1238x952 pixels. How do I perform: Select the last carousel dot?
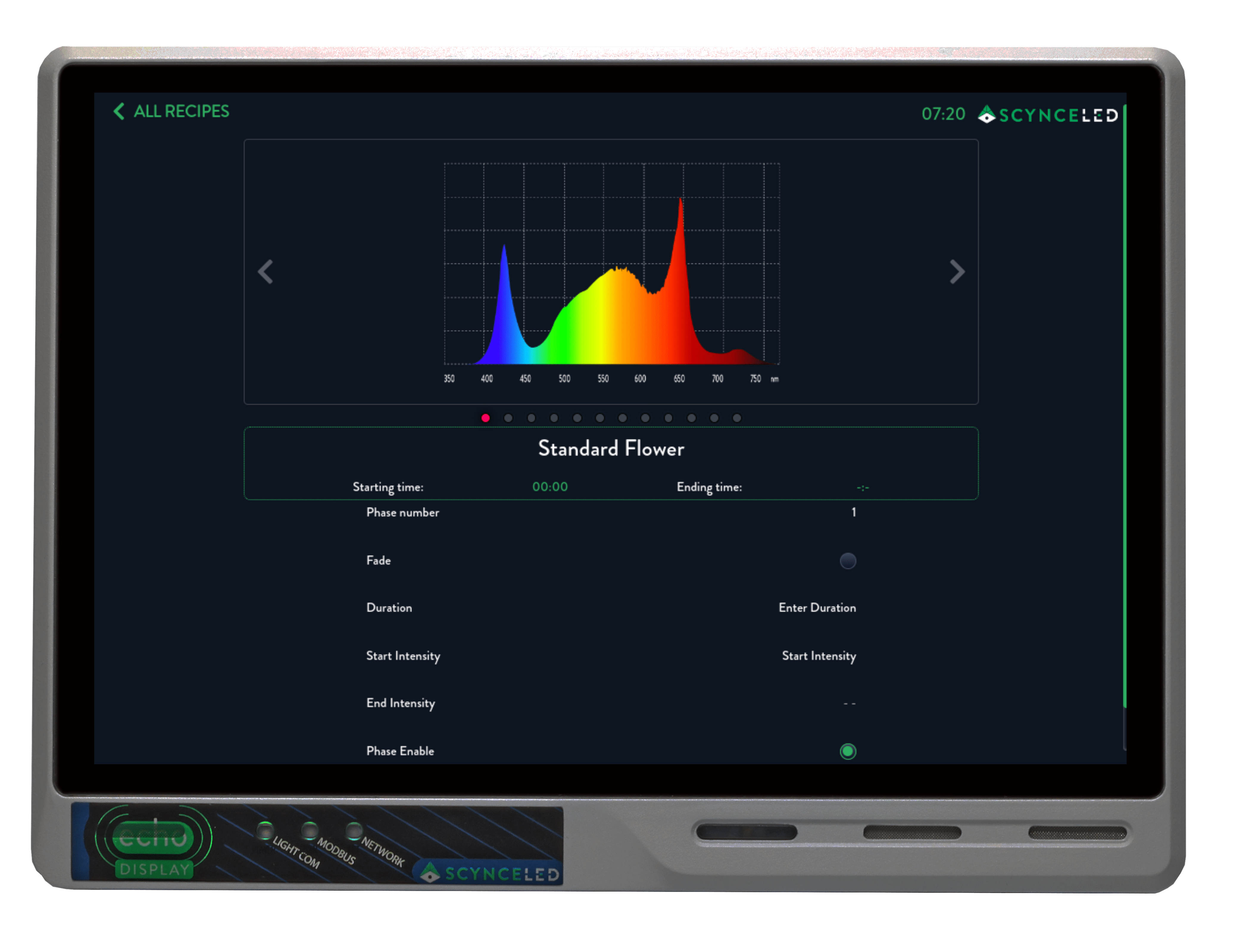tap(737, 418)
